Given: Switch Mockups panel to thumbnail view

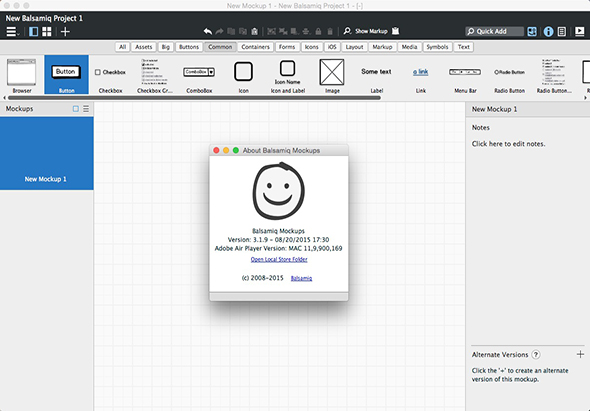Looking at the screenshot, I should 76,109.
